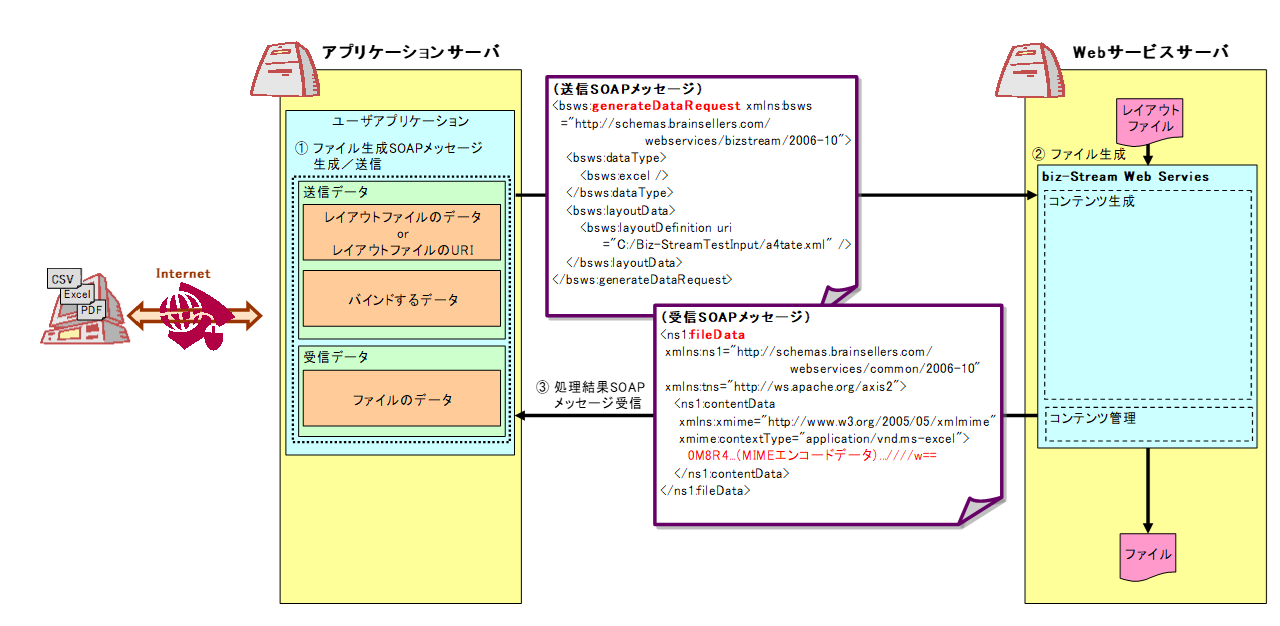The width and height of the screenshot is (1280, 626).
Task: Click the closing </ns1:contentData> tag
Action: pyautogui.click(x=730, y=473)
